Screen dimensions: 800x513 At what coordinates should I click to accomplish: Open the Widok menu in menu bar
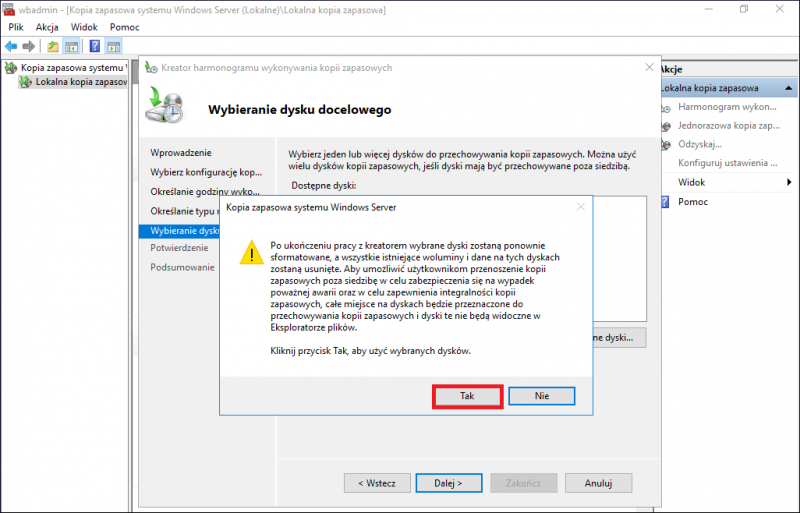click(x=85, y=27)
